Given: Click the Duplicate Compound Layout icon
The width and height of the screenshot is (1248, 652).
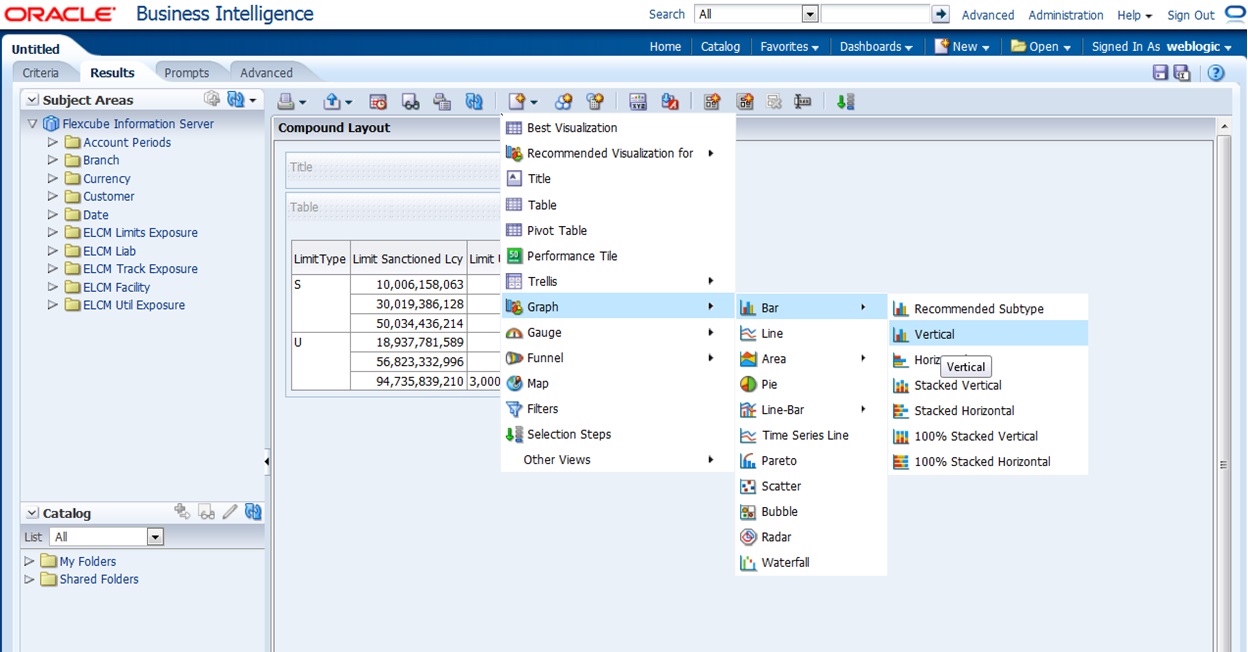Looking at the screenshot, I should [744, 101].
